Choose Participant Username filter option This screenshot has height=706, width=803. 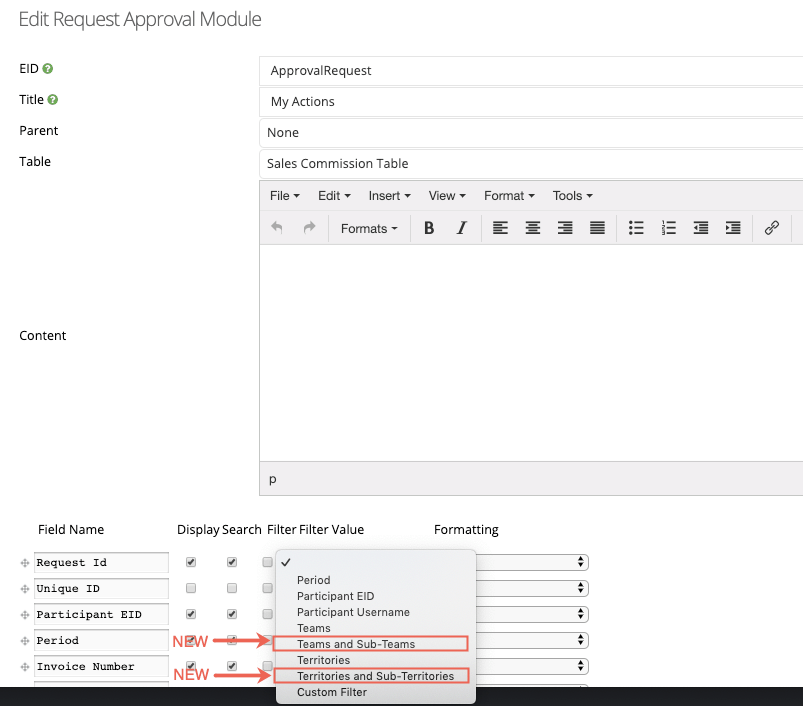[x=376, y=612]
